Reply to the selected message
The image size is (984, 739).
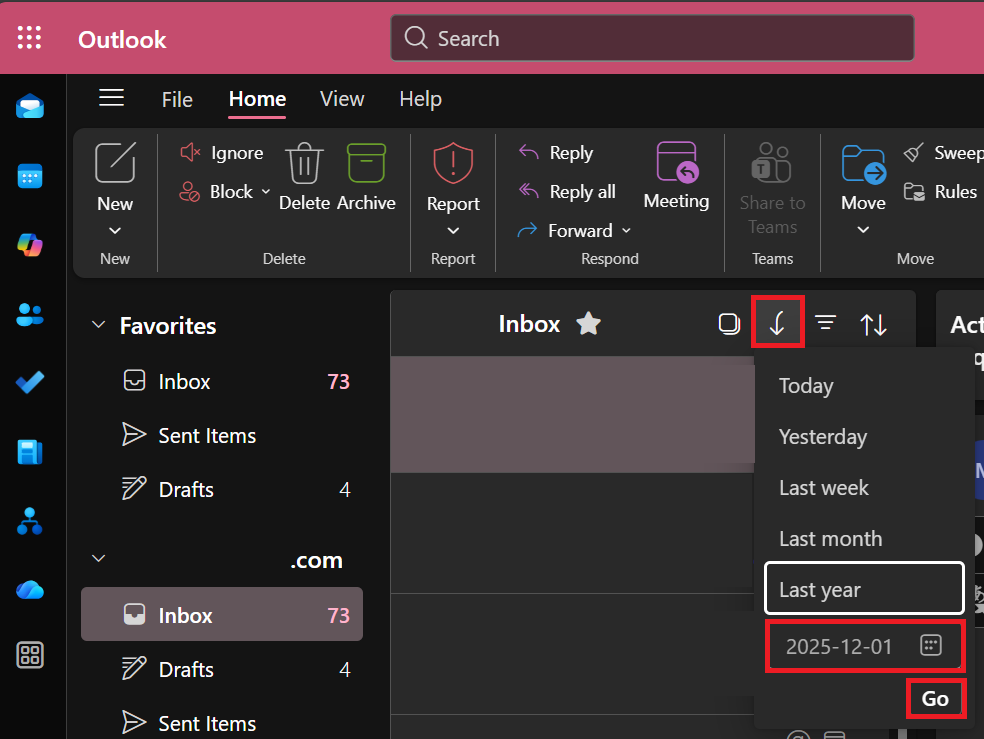[556, 152]
